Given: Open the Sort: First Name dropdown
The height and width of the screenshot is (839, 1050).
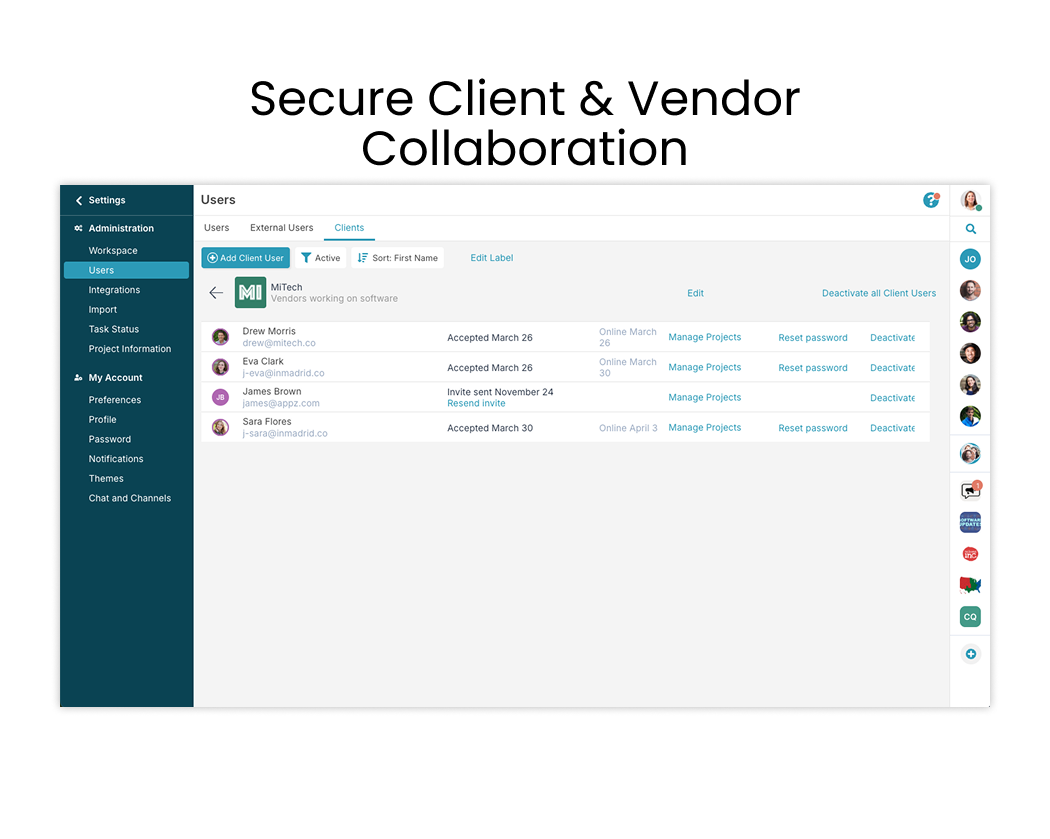Looking at the screenshot, I should (x=398, y=257).
